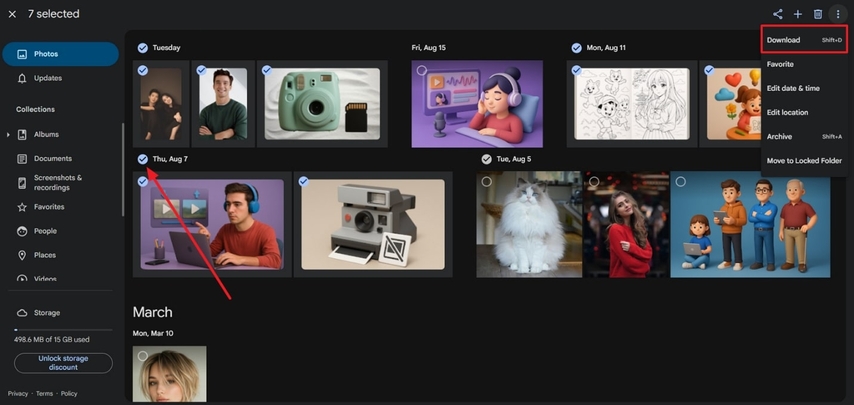Toggle the Tuesday date group checkbox
The height and width of the screenshot is (405, 854).
coord(143,47)
